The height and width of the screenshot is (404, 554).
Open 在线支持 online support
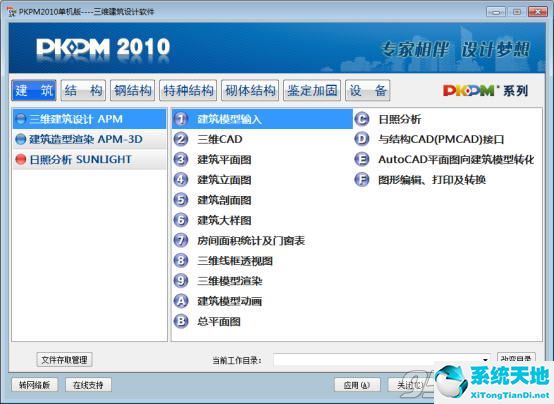[88, 385]
